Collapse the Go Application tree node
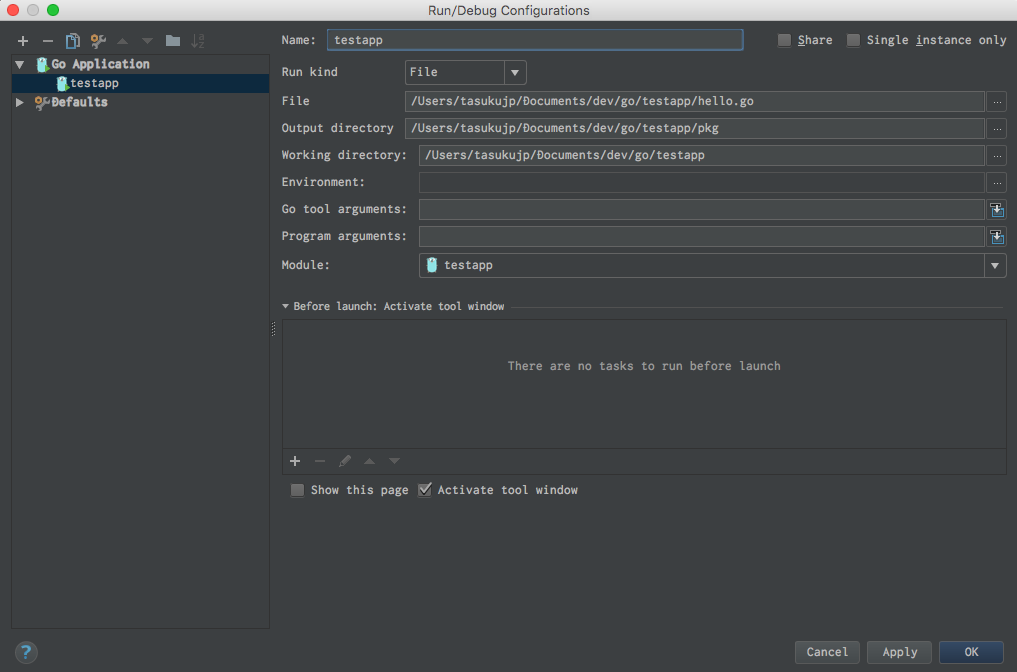Image resolution: width=1017 pixels, height=672 pixels. [19, 64]
